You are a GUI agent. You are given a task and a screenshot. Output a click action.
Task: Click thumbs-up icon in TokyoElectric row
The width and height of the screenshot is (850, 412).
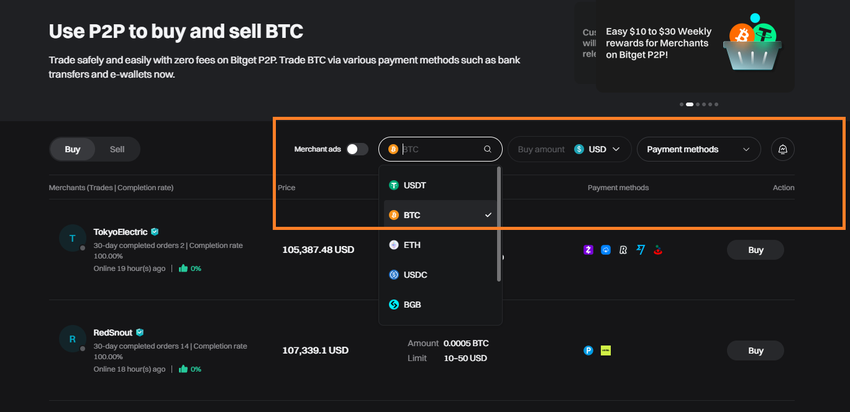pyautogui.click(x=183, y=268)
